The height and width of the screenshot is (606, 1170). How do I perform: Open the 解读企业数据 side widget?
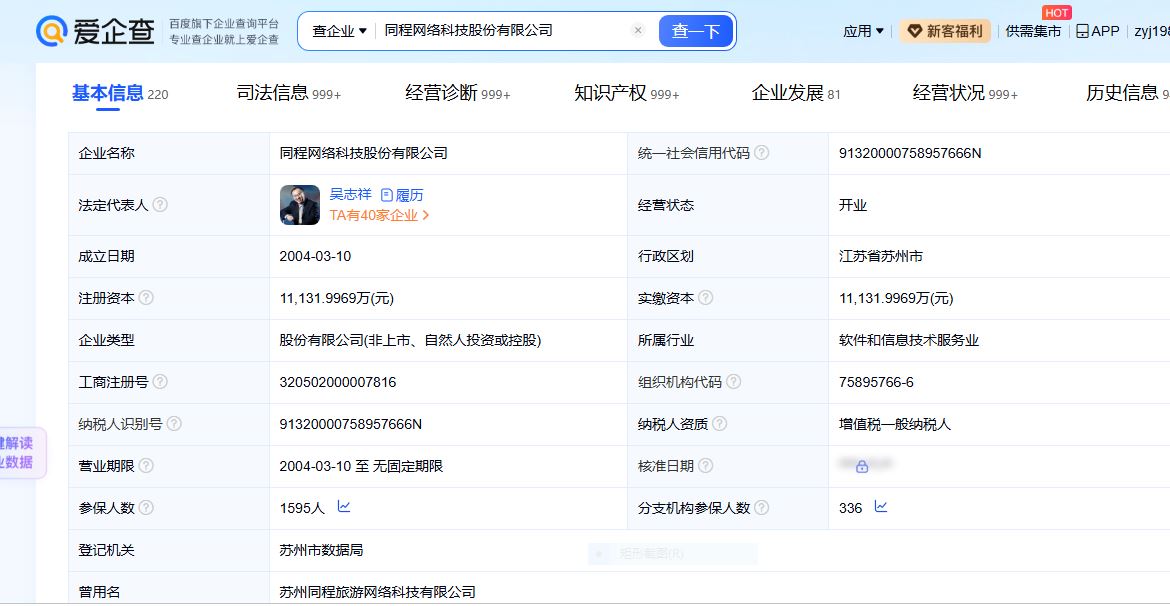tap(21, 453)
